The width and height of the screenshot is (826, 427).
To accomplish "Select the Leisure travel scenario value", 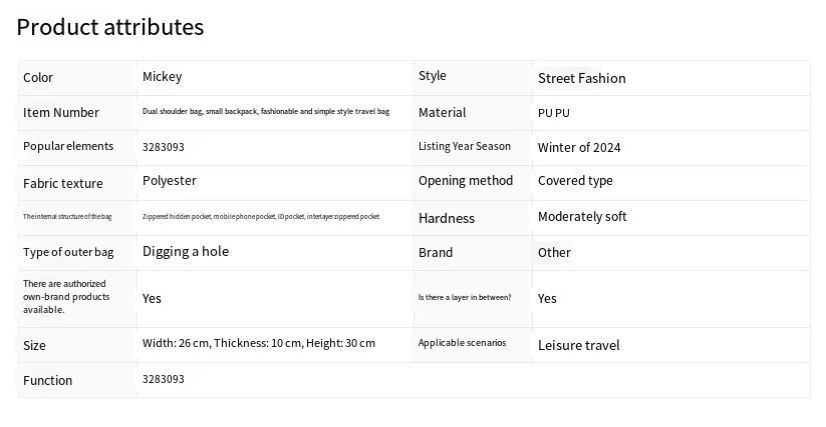I will tap(578, 345).
